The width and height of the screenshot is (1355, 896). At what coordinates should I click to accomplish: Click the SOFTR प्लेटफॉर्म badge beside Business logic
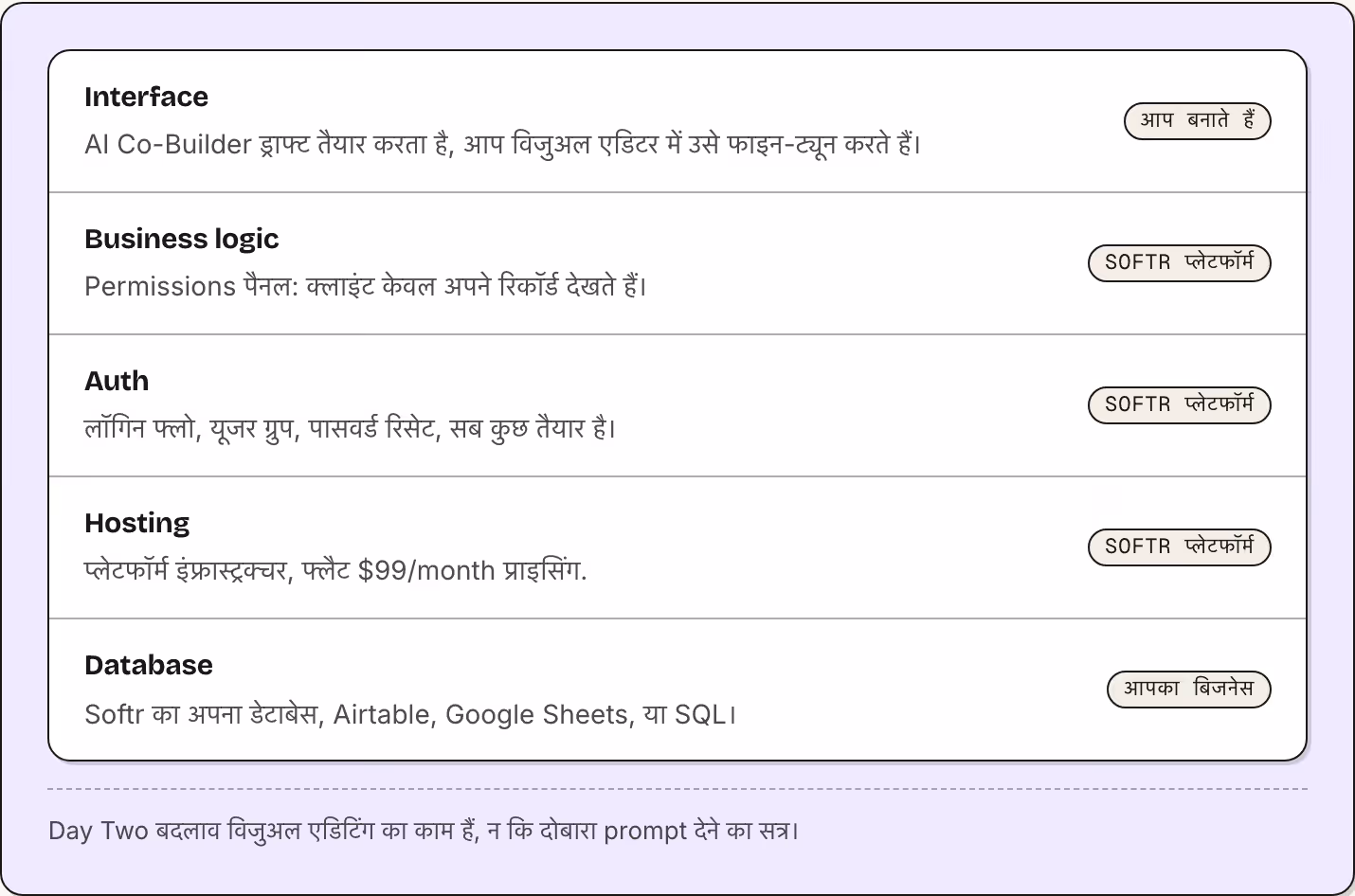coord(1180,263)
